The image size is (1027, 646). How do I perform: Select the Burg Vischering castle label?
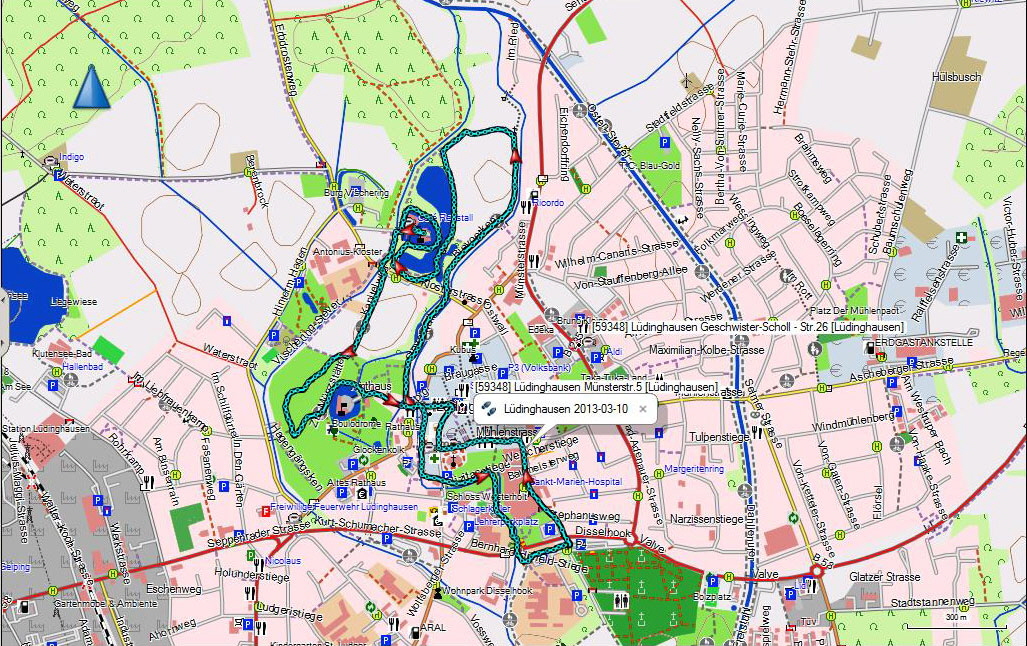click(x=355, y=192)
